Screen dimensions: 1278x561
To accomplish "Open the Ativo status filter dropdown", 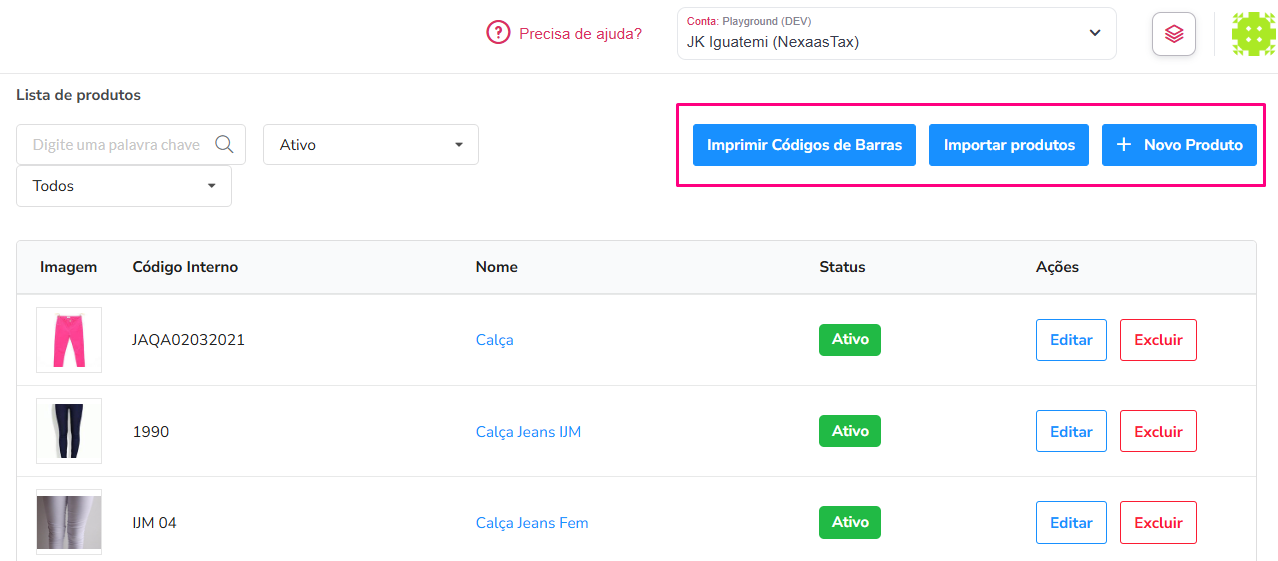I will 371,144.
